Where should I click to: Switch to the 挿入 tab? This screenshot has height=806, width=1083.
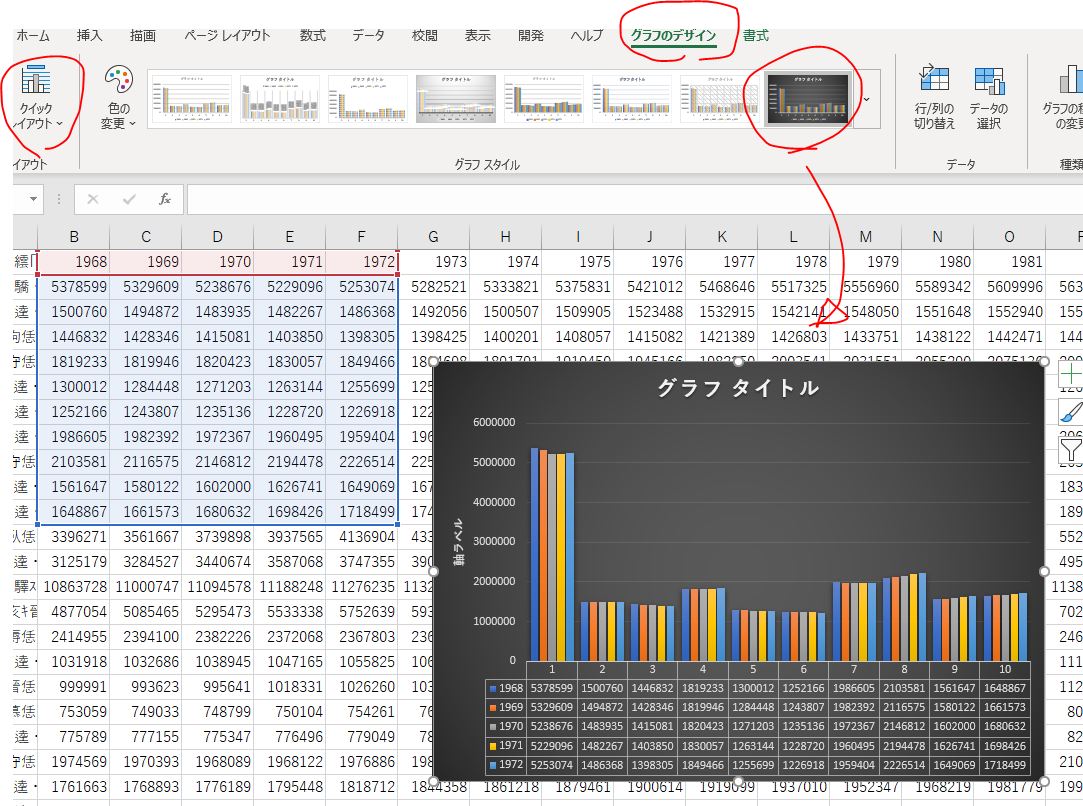[90, 35]
